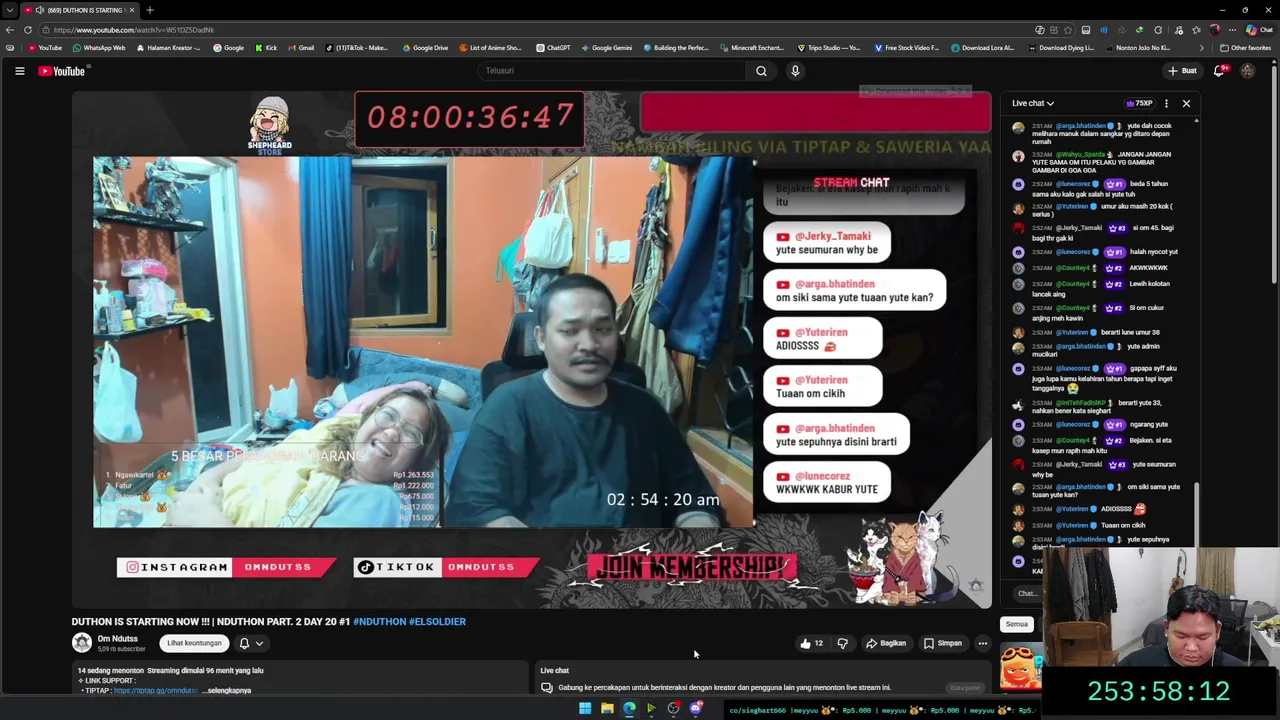Viewport: 1280px width, 720px height.
Task: Open YouTube notifications bell
Action: (1219, 71)
